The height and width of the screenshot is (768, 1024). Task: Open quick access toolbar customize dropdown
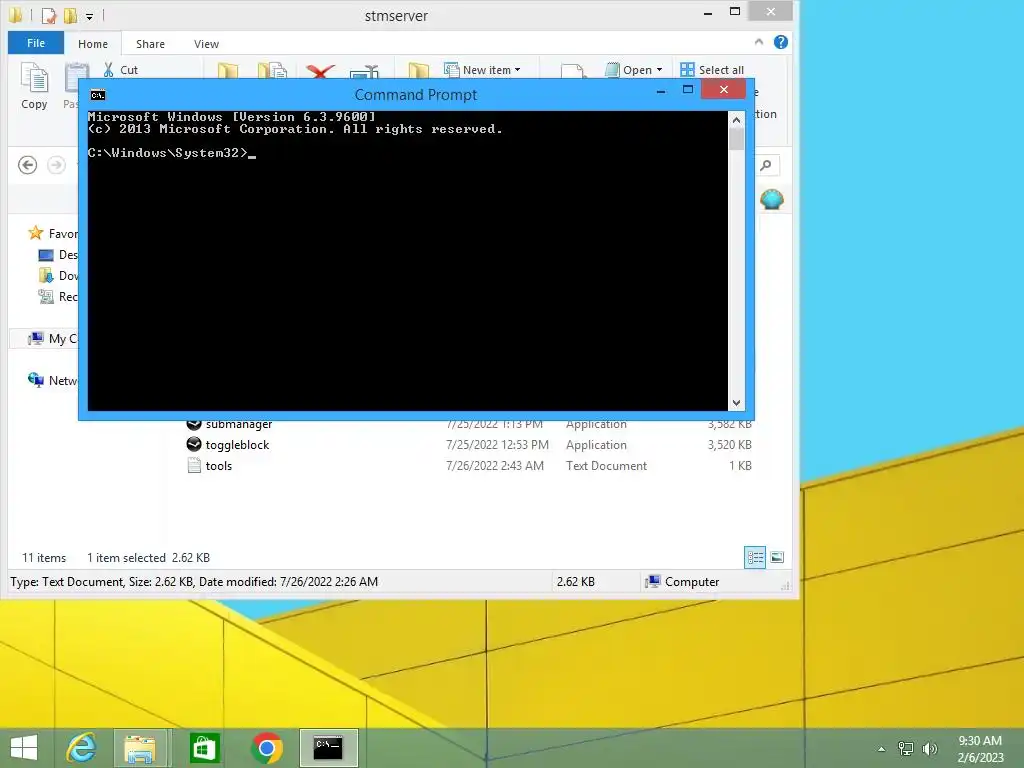[89, 16]
